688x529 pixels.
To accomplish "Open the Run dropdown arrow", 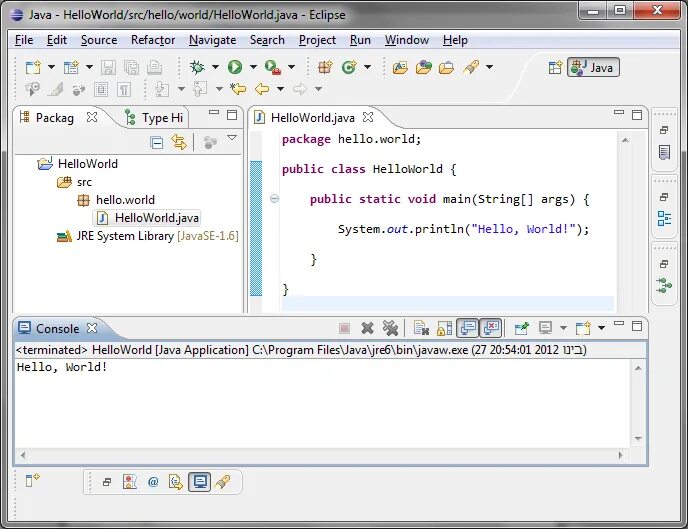I will tap(253, 67).
